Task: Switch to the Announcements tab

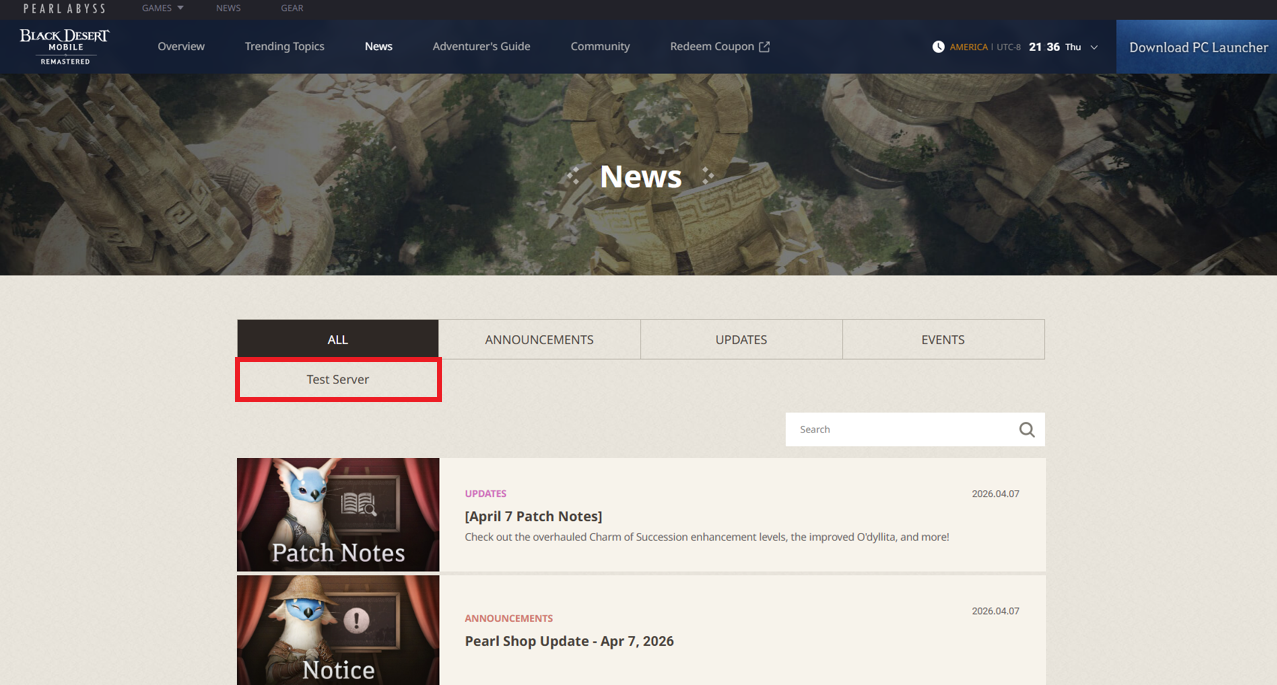Action: pos(539,340)
